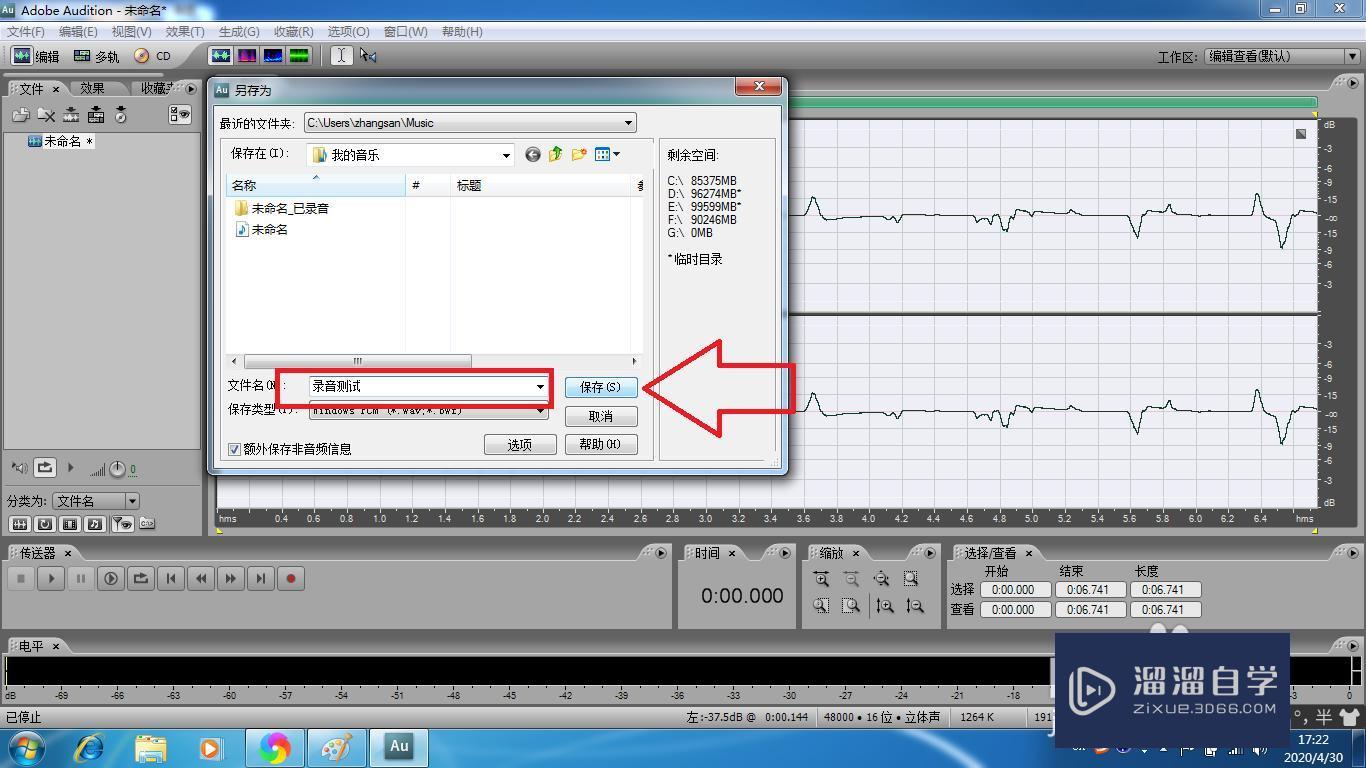
Task: Toggle the auto-play speaker icon in Files panel
Action: coord(19,467)
